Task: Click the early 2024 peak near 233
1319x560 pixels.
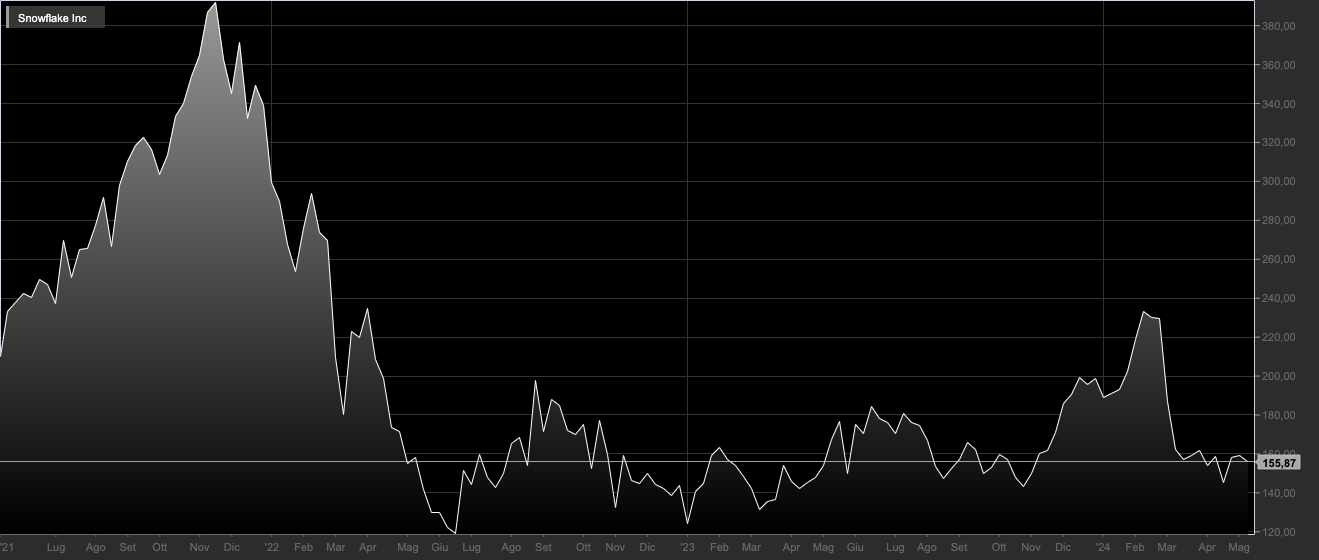Action: pyautogui.click(x=1143, y=312)
